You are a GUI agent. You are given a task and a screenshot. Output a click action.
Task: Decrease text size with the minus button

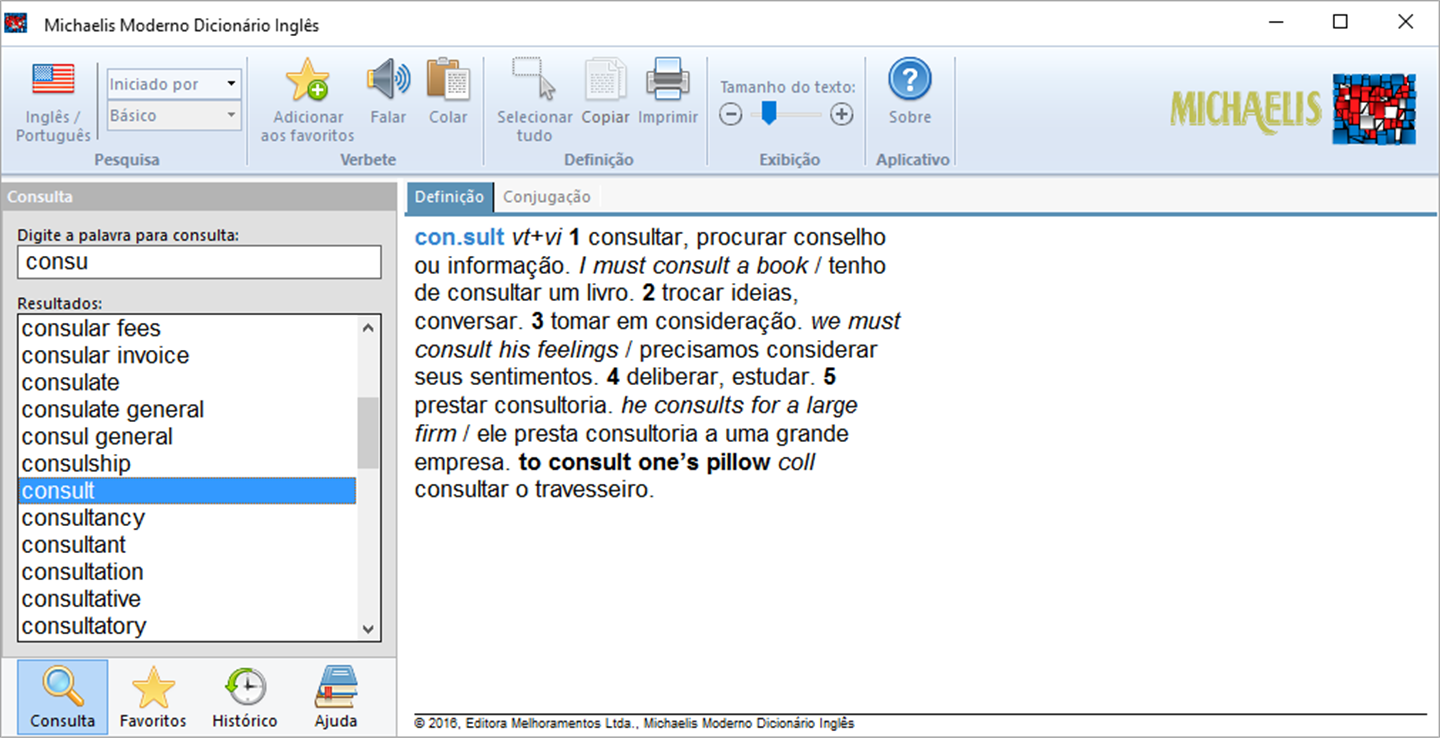coord(731,115)
